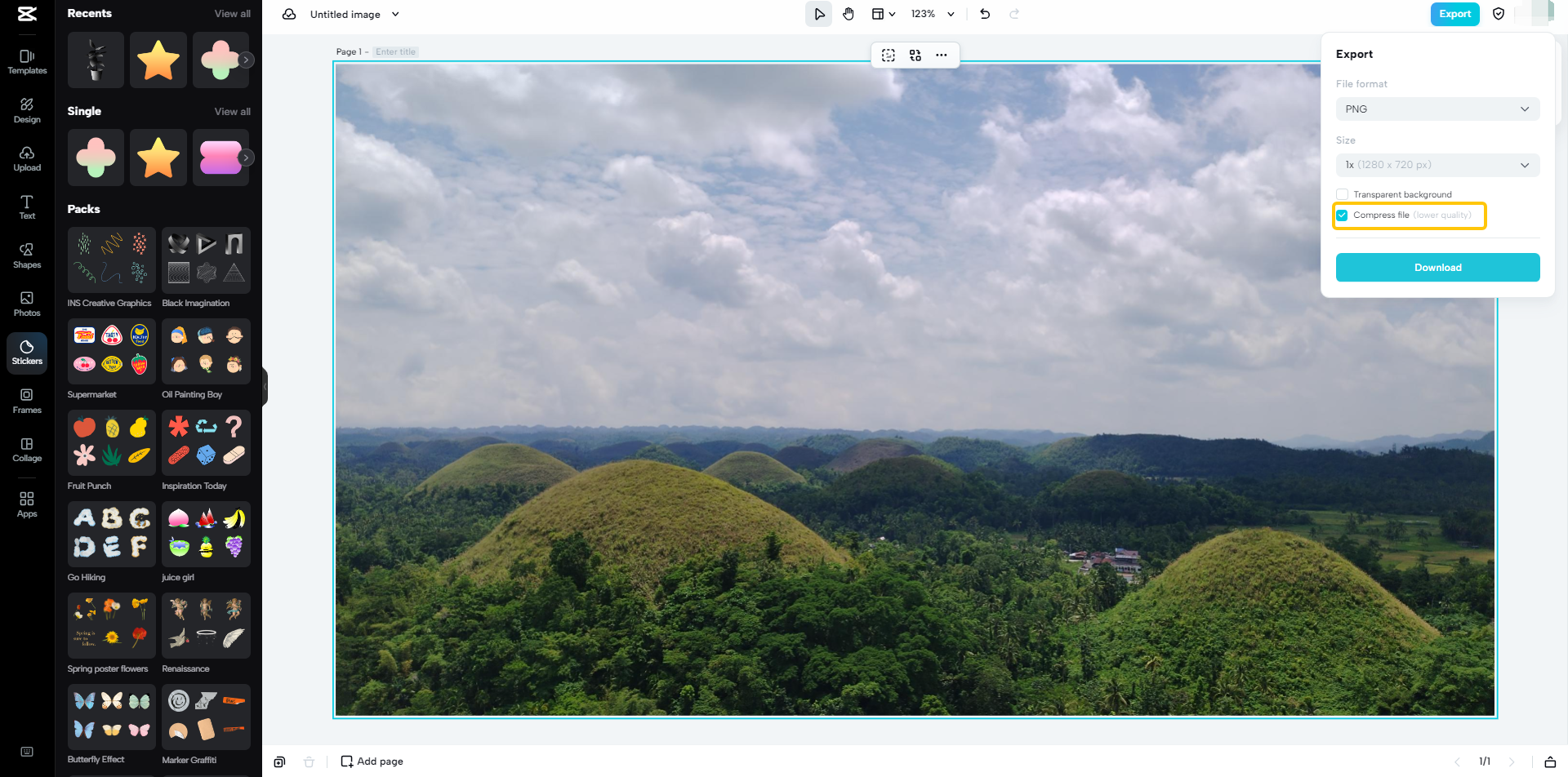The width and height of the screenshot is (1568, 777).
Task: Click the delete page trash icon
Action: (309, 761)
